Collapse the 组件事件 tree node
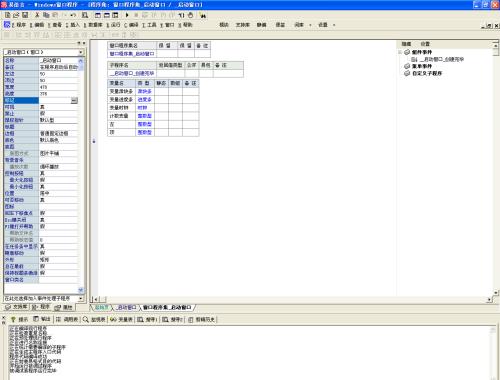The width and height of the screenshot is (500, 380). coord(400,52)
